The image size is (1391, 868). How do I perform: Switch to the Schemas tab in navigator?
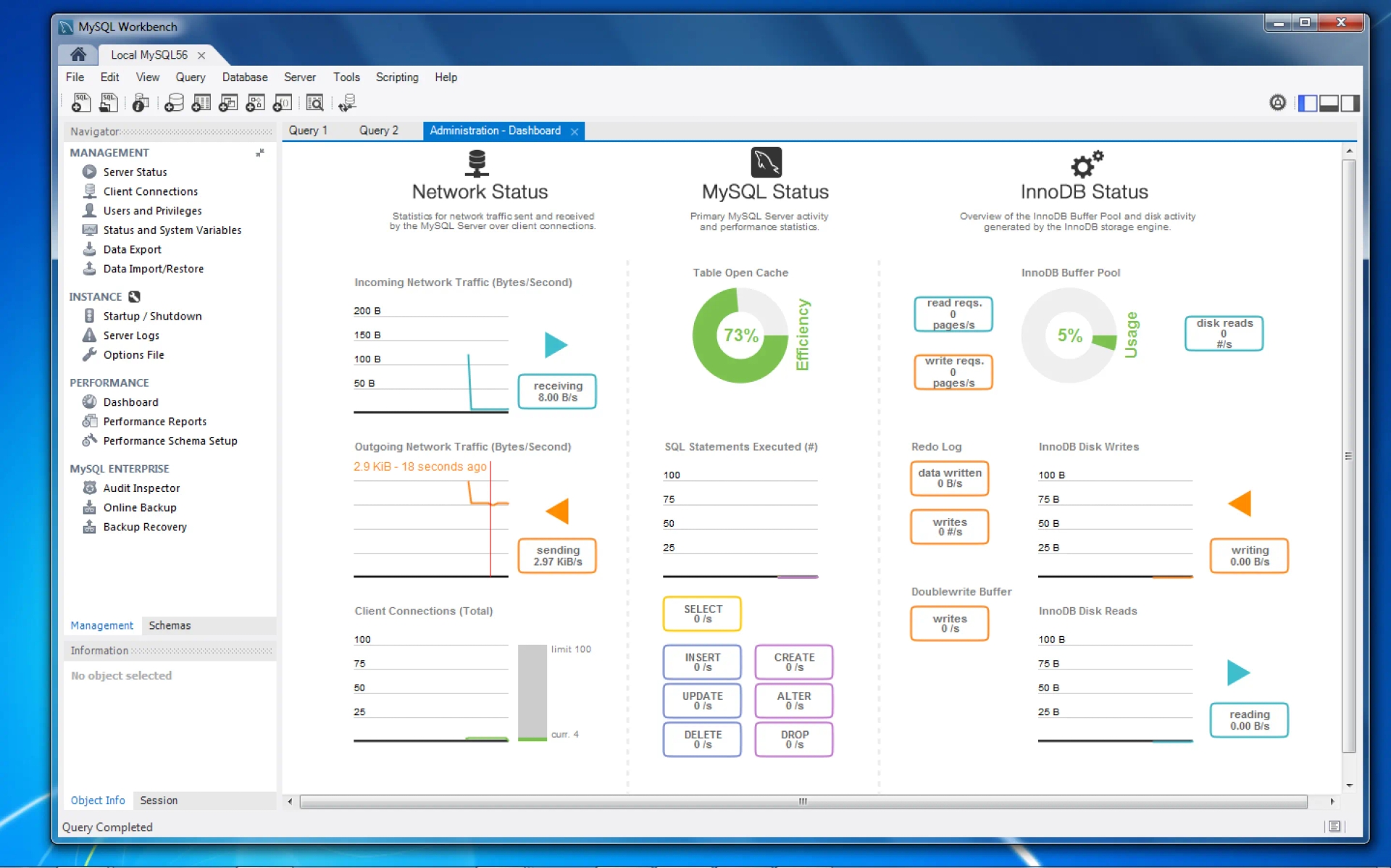[x=167, y=625]
